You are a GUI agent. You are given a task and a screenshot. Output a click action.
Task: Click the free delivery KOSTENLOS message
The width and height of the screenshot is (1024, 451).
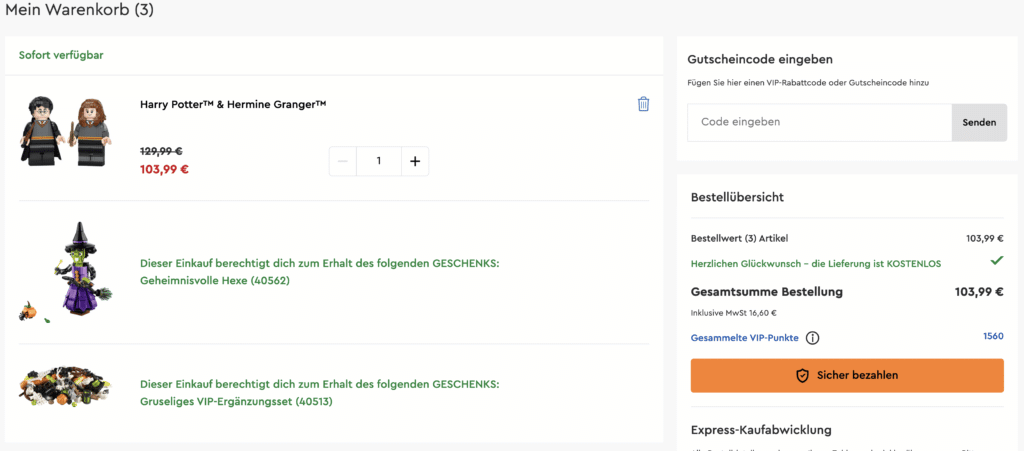(816, 264)
